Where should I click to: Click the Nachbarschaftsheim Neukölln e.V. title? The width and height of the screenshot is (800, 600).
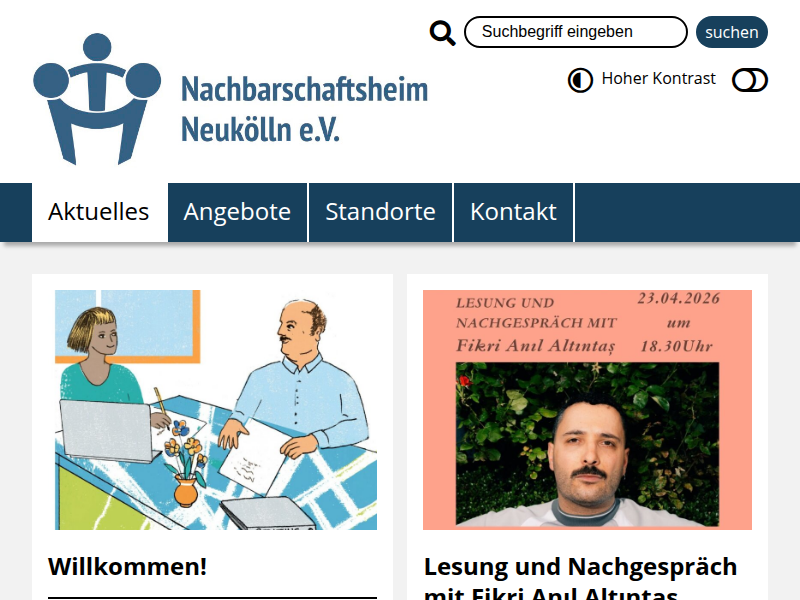point(305,109)
